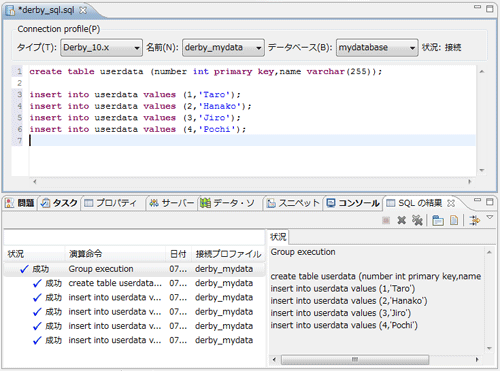Click the filter results arrows icon

click(x=474, y=220)
